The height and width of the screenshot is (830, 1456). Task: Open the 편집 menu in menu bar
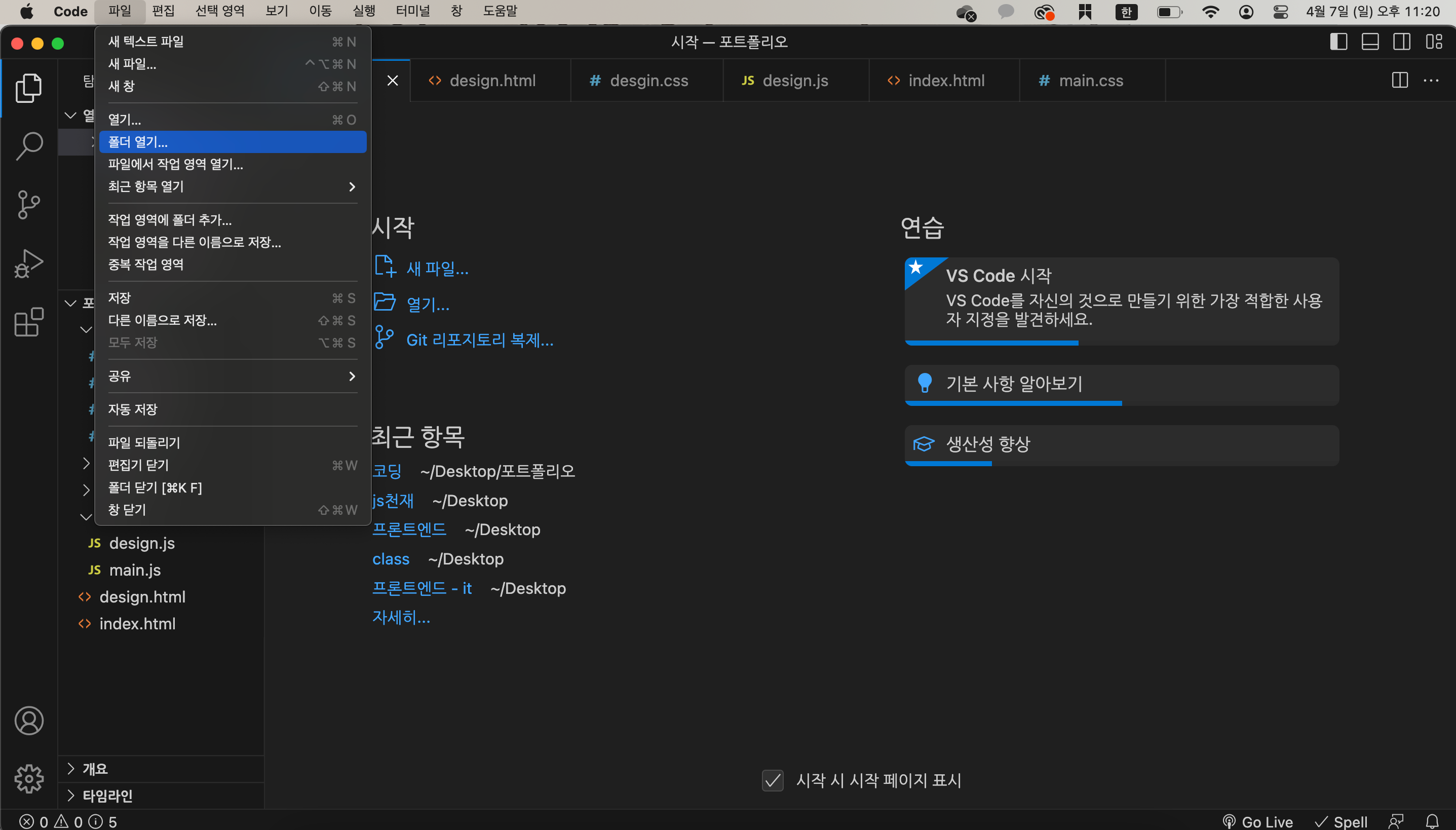click(163, 11)
